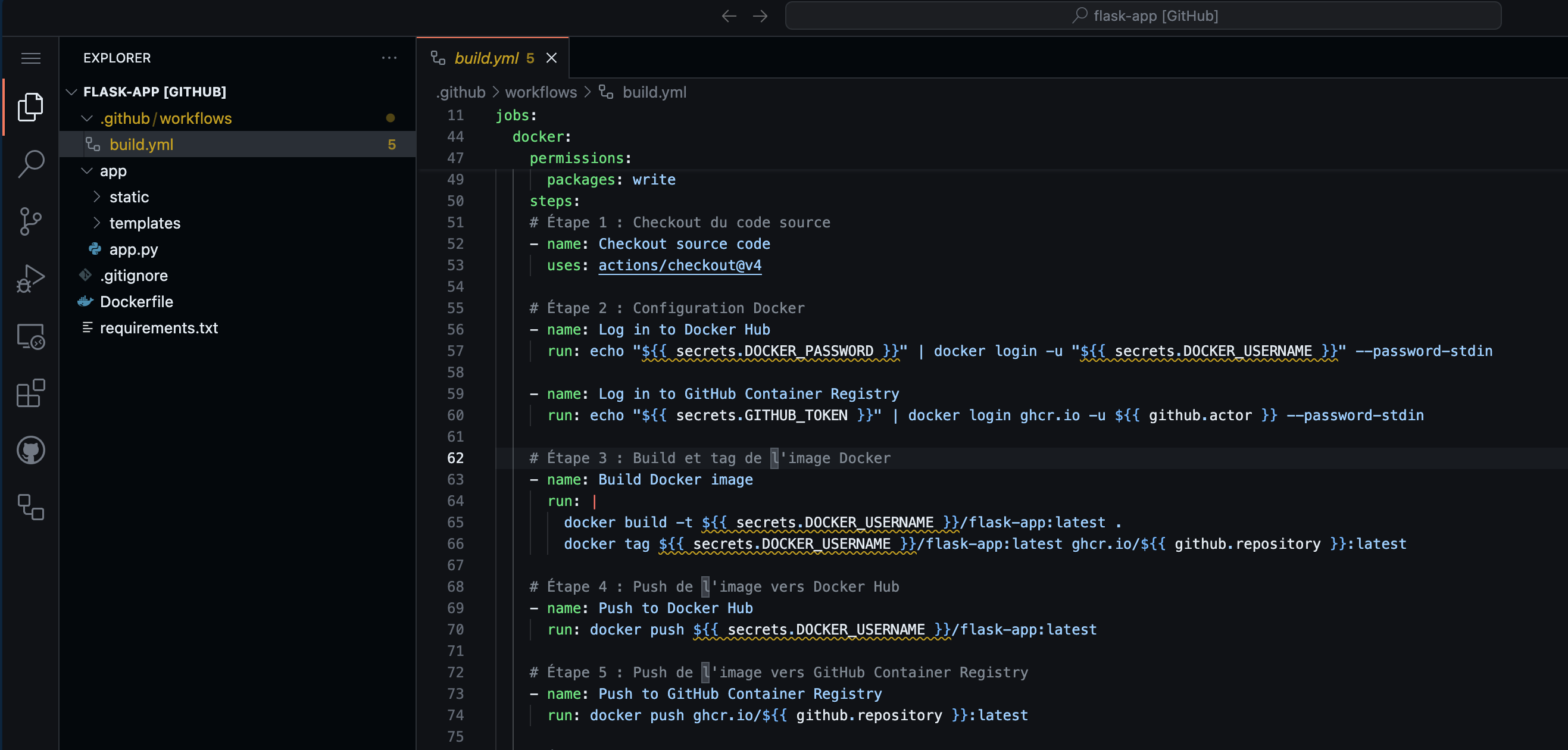Open the actions/checkout@v4 link in build.yml
The image size is (1568, 750).
pos(679,265)
